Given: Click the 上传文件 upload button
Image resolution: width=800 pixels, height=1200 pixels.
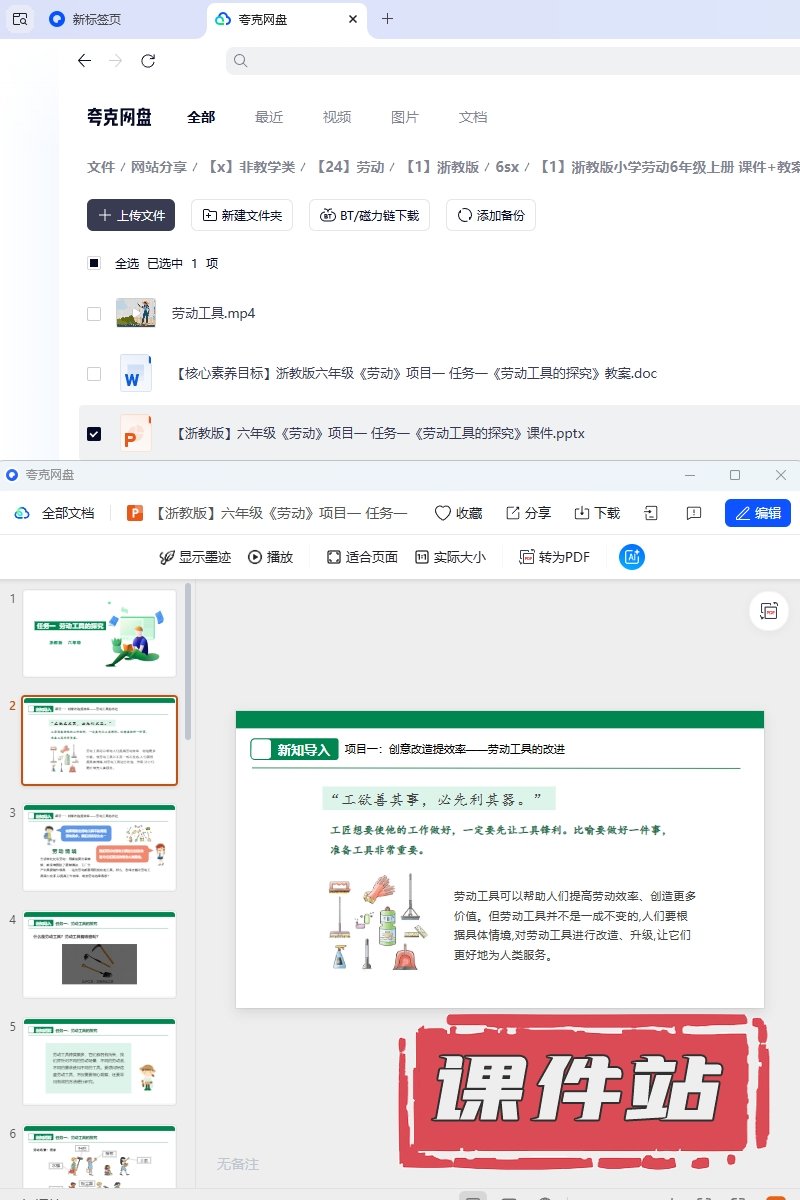Looking at the screenshot, I should (131, 215).
